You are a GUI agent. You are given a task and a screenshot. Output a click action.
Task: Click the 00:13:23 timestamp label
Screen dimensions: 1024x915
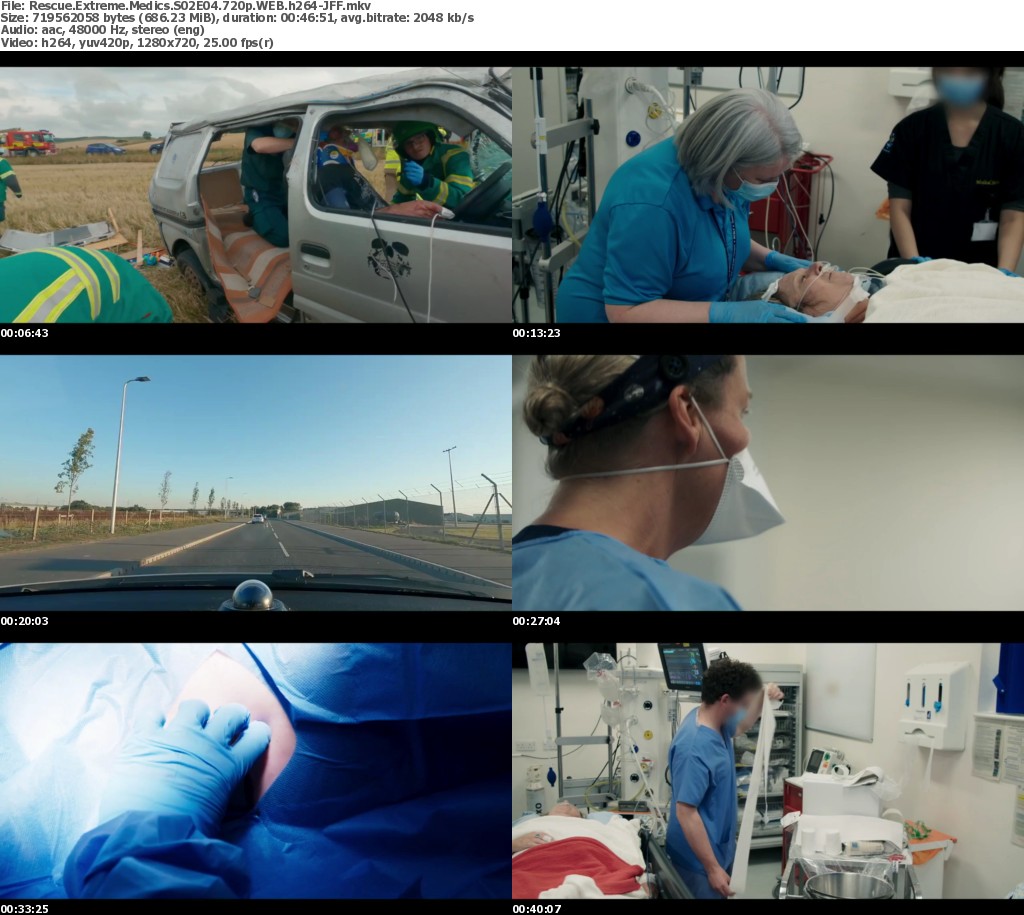[536, 333]
